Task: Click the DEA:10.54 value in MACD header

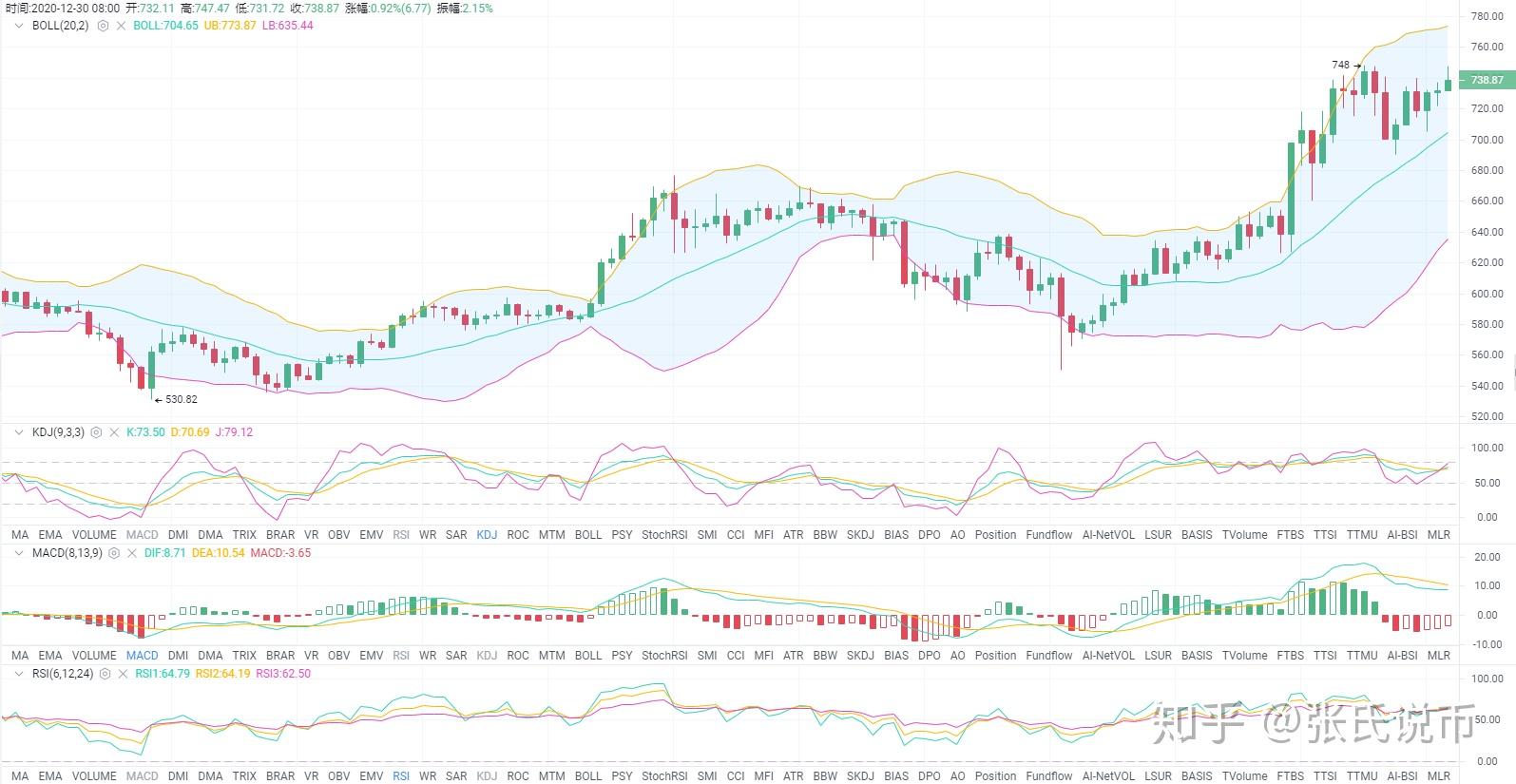Action: pos(220,553)
